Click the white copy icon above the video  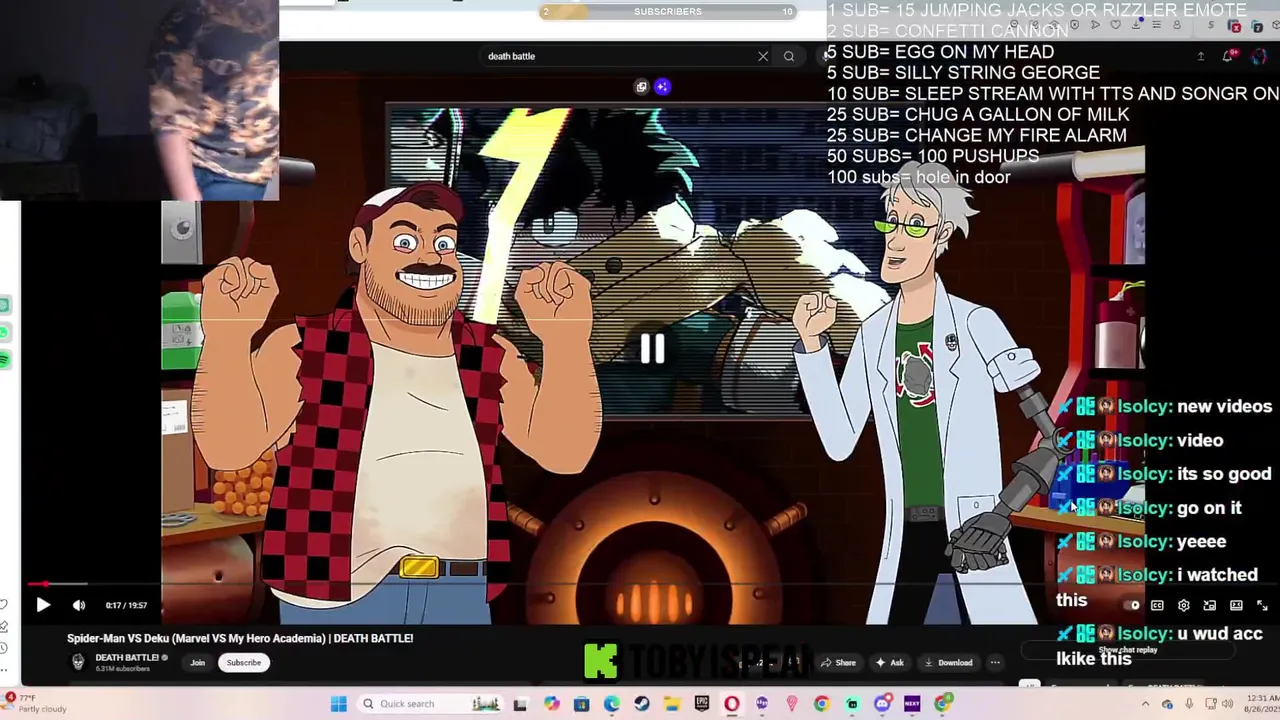(x=641, y=87)
